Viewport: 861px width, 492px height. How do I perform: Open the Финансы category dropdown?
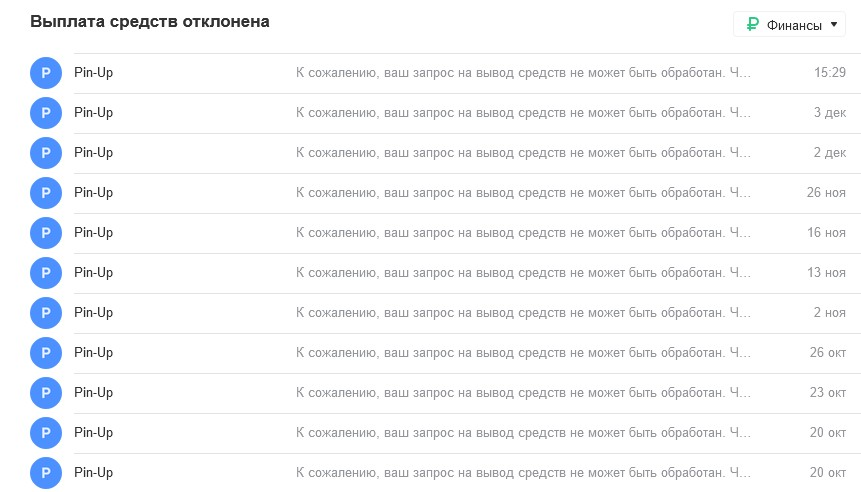(x=789, y=24)
